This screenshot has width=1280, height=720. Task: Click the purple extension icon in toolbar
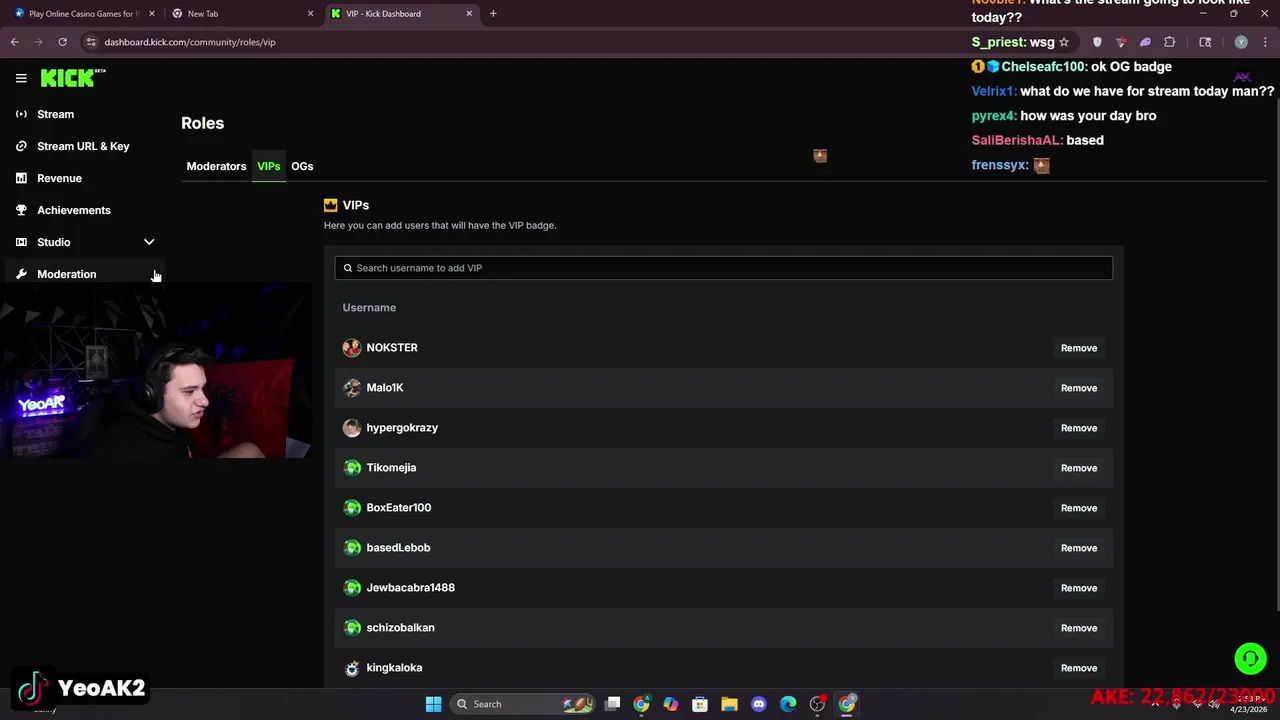[x=1145, y=42]
